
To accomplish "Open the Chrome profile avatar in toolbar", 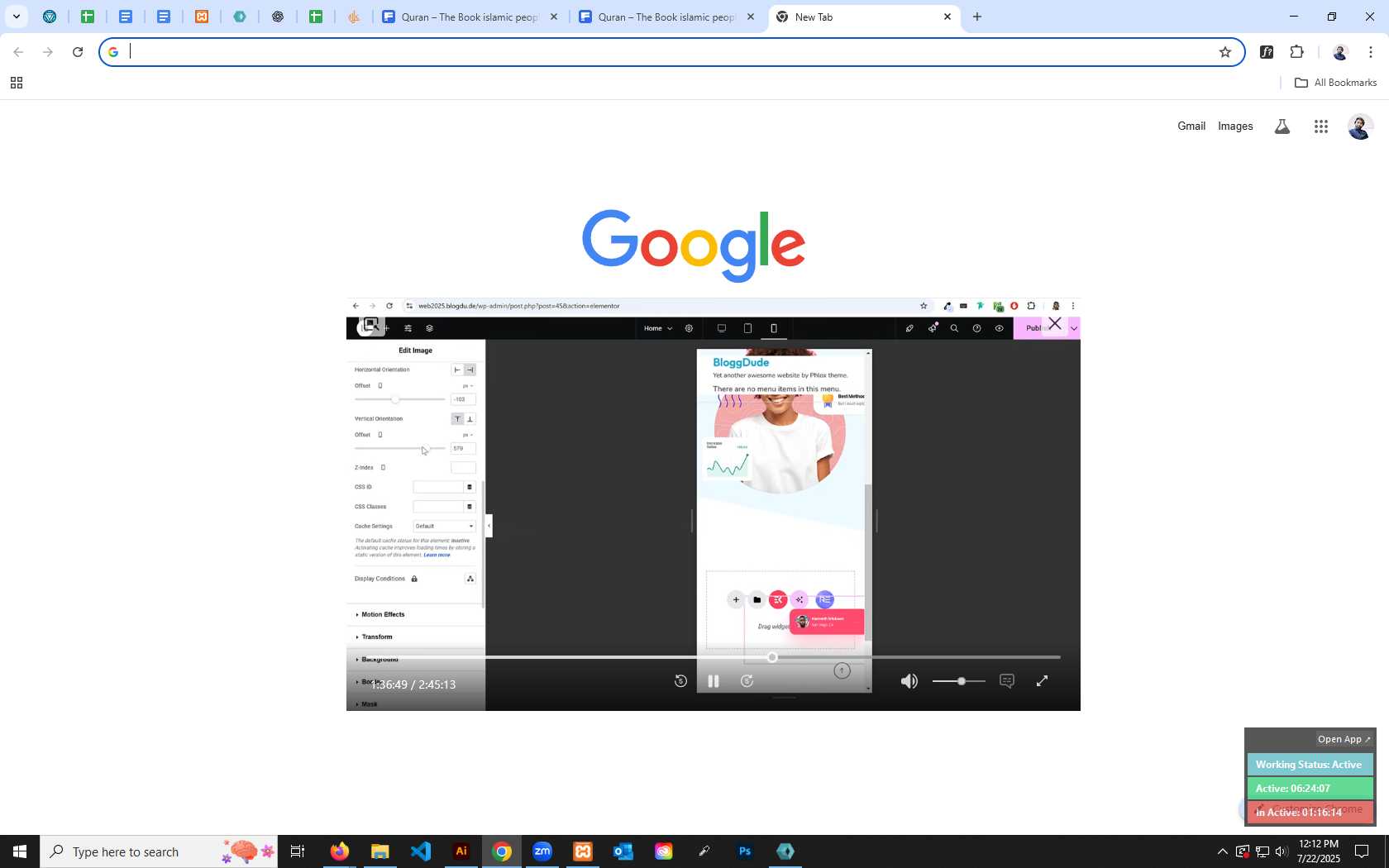I will [1340, 52].
